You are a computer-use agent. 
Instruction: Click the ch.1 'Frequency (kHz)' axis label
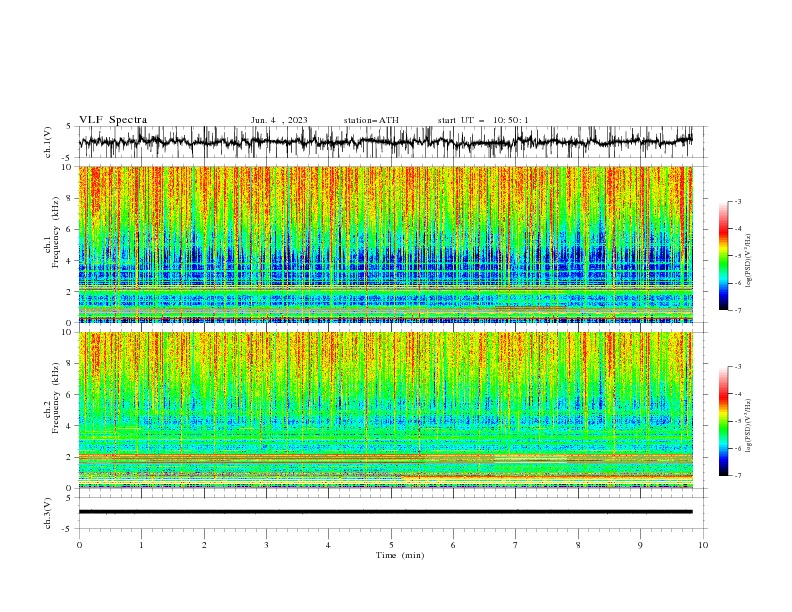tap(55, 232)
